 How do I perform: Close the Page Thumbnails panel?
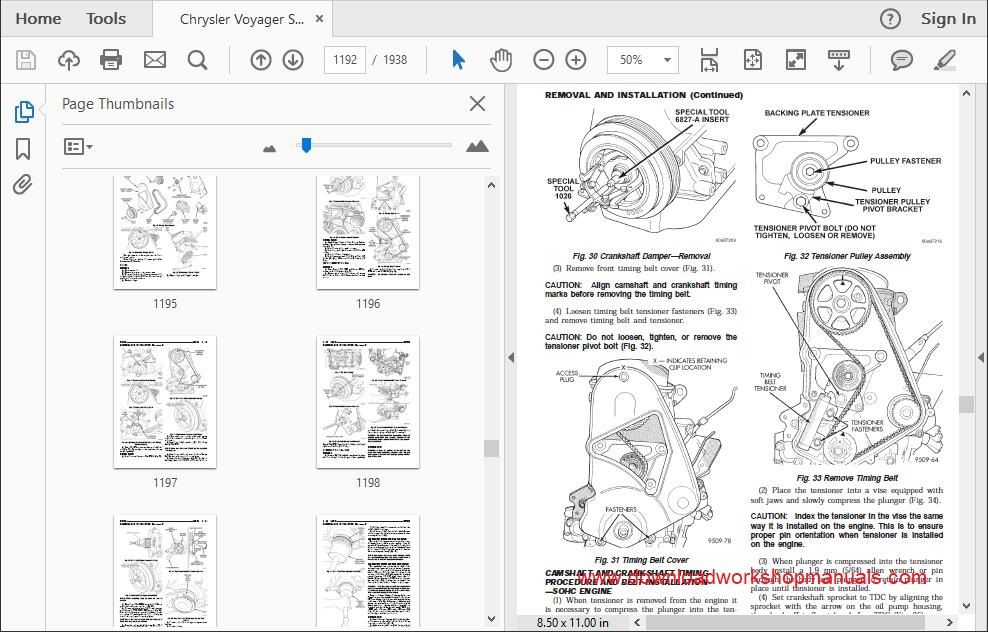pos(478,103)
